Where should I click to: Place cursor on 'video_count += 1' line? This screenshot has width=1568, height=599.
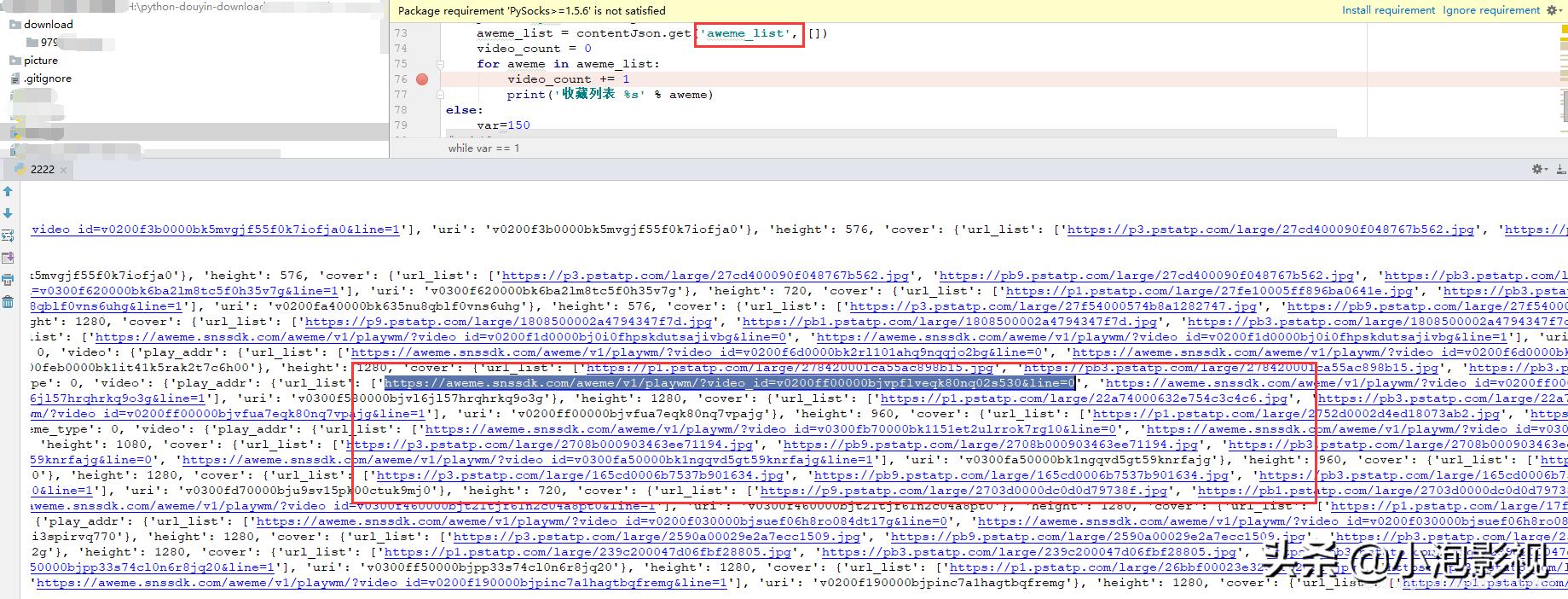pyautogui.click(x=569, y=79)
